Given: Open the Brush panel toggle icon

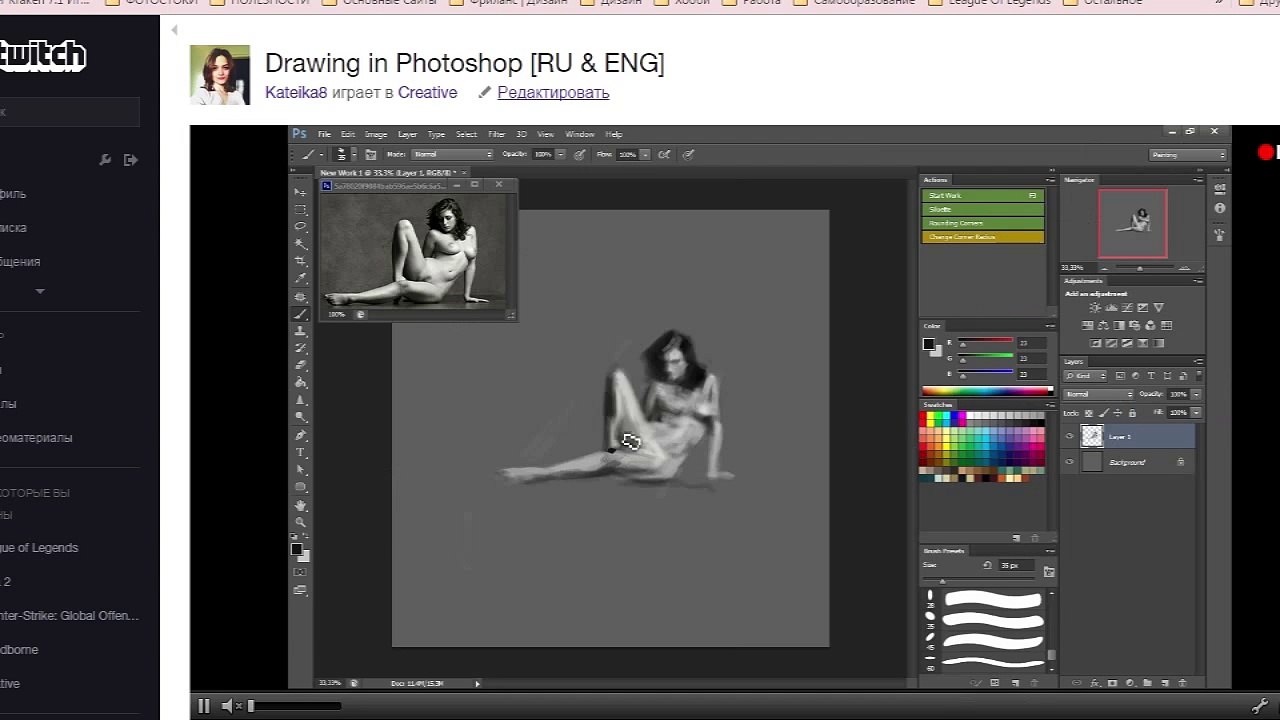Looking at the screenshot, I should pyautogui.click(x=371, y=154).
